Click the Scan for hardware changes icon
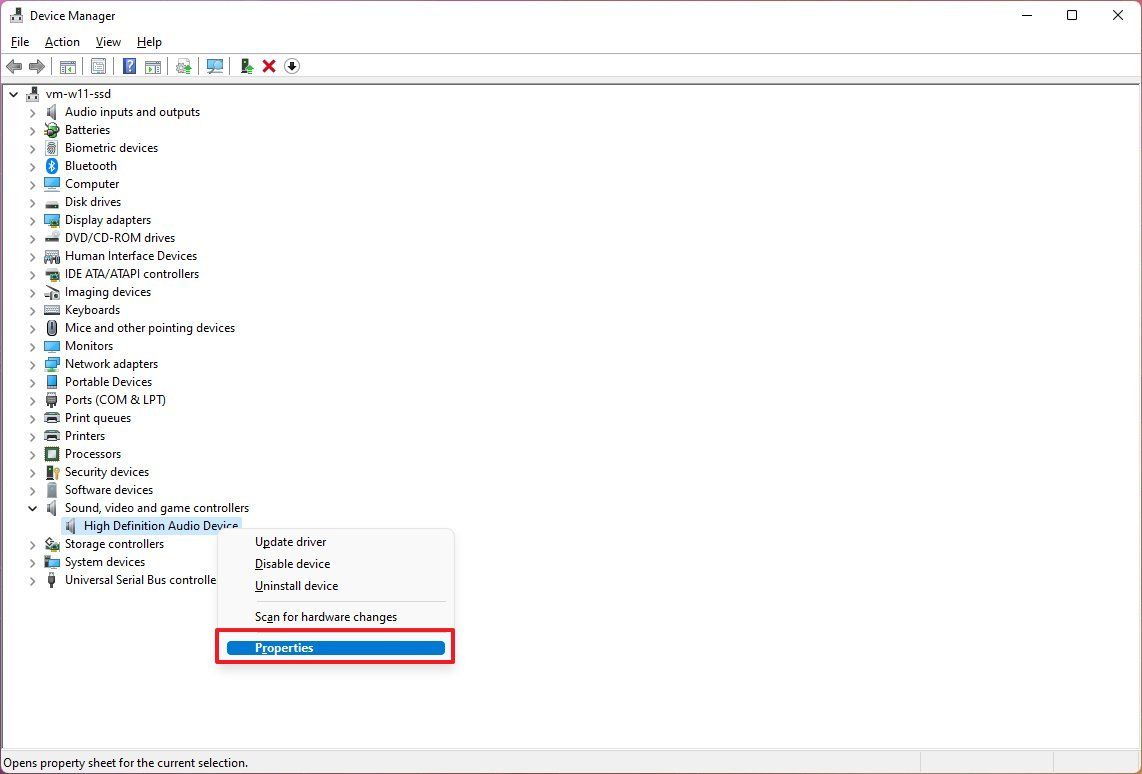1142x774 pixels. [x=215, y=66]
